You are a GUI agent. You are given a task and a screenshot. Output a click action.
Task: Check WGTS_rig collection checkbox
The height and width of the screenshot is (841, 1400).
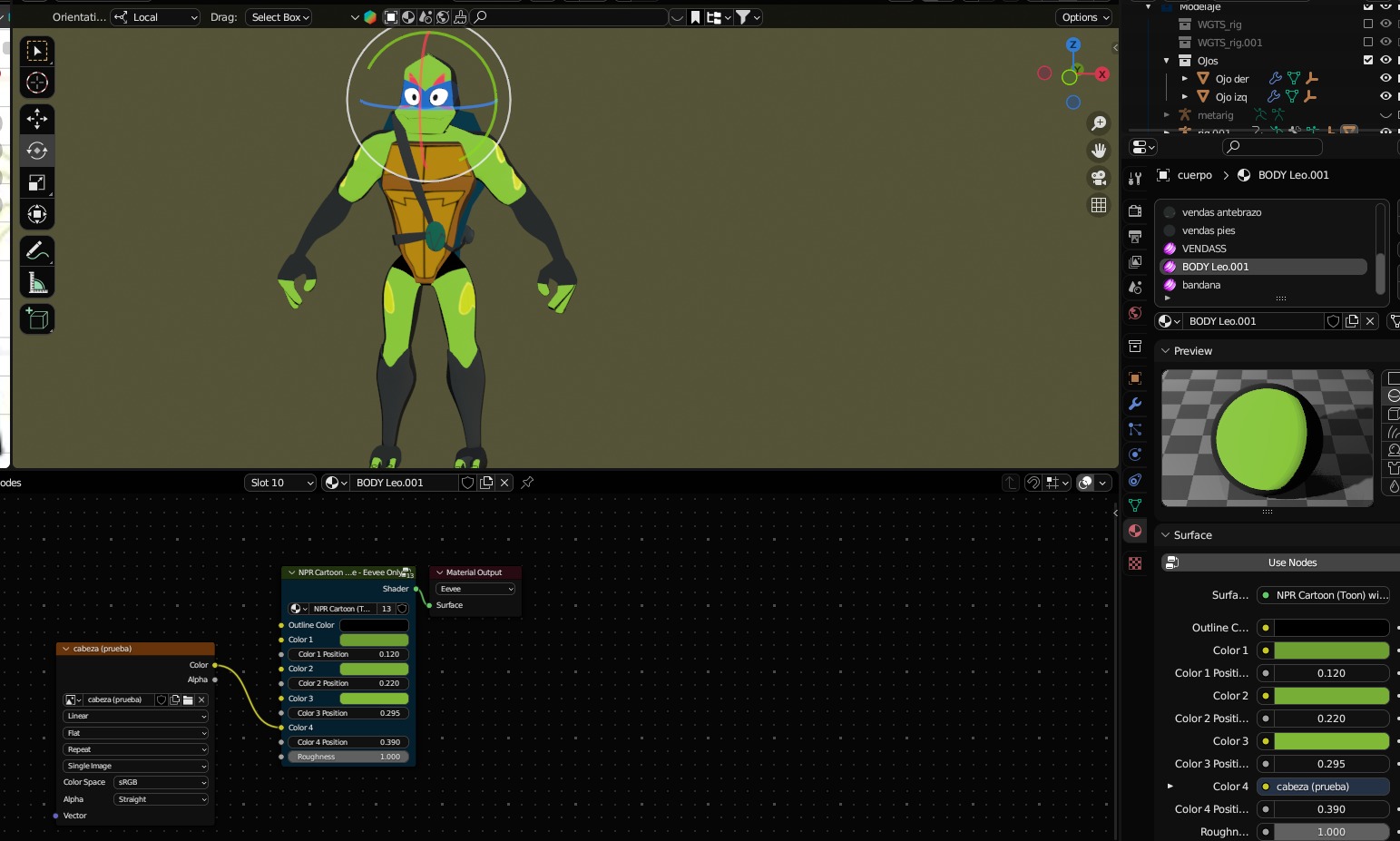tap(1368, 24)
